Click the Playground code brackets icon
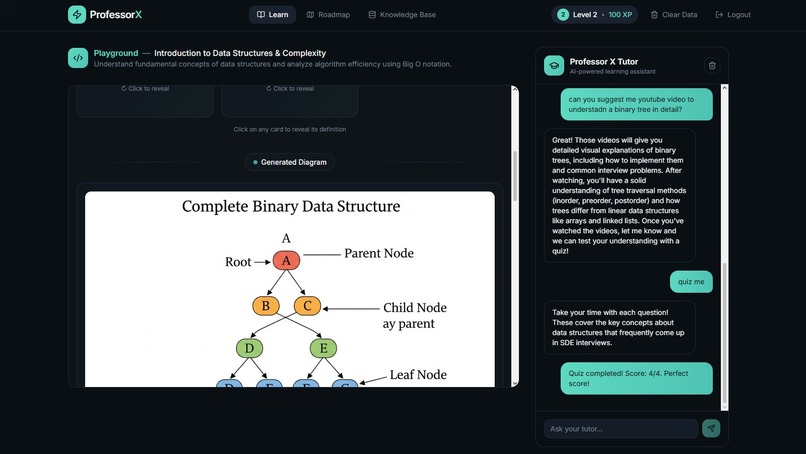The height and width of the screenshot is (454, 806). pyautogui.click(x=78, y=58)
